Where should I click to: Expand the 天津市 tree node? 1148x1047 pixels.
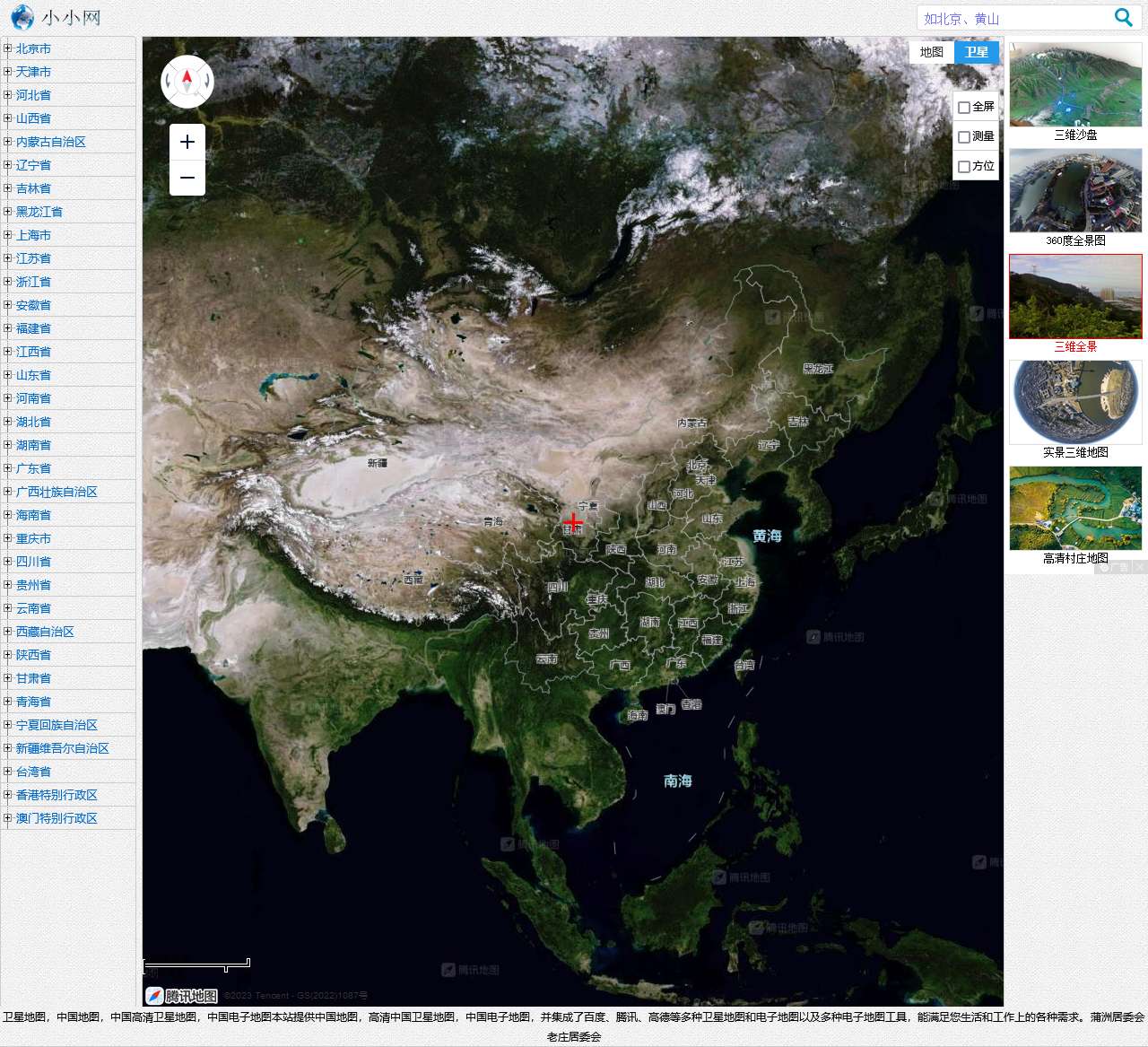pyautogui.click(x=7, y=72)
